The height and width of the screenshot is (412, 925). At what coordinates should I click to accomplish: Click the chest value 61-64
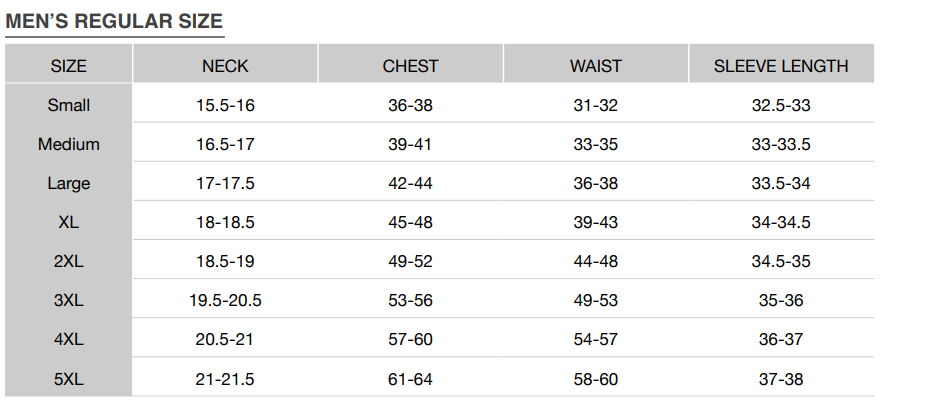411,379
